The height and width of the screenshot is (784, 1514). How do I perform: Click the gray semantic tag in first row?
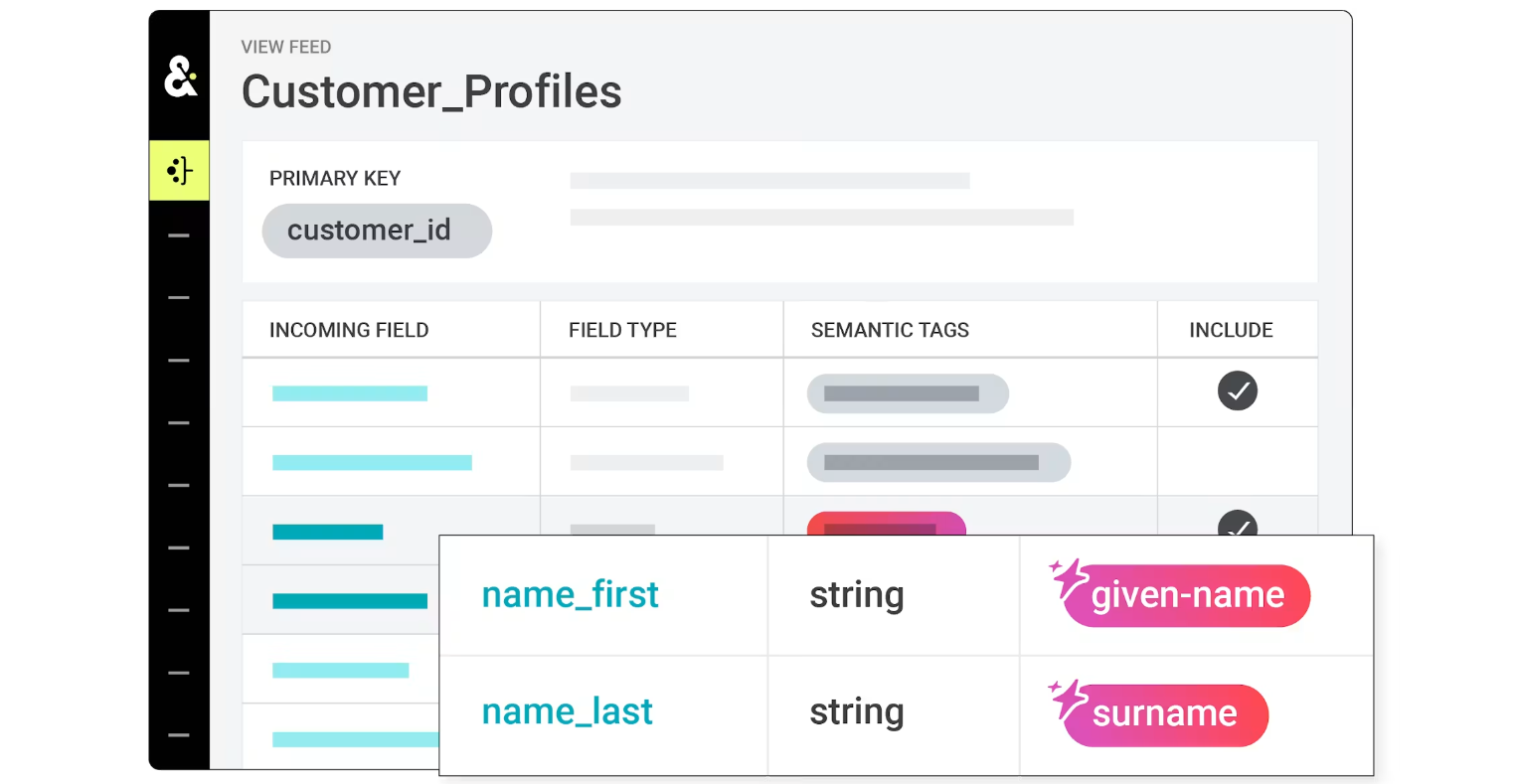tap(908, 393)
